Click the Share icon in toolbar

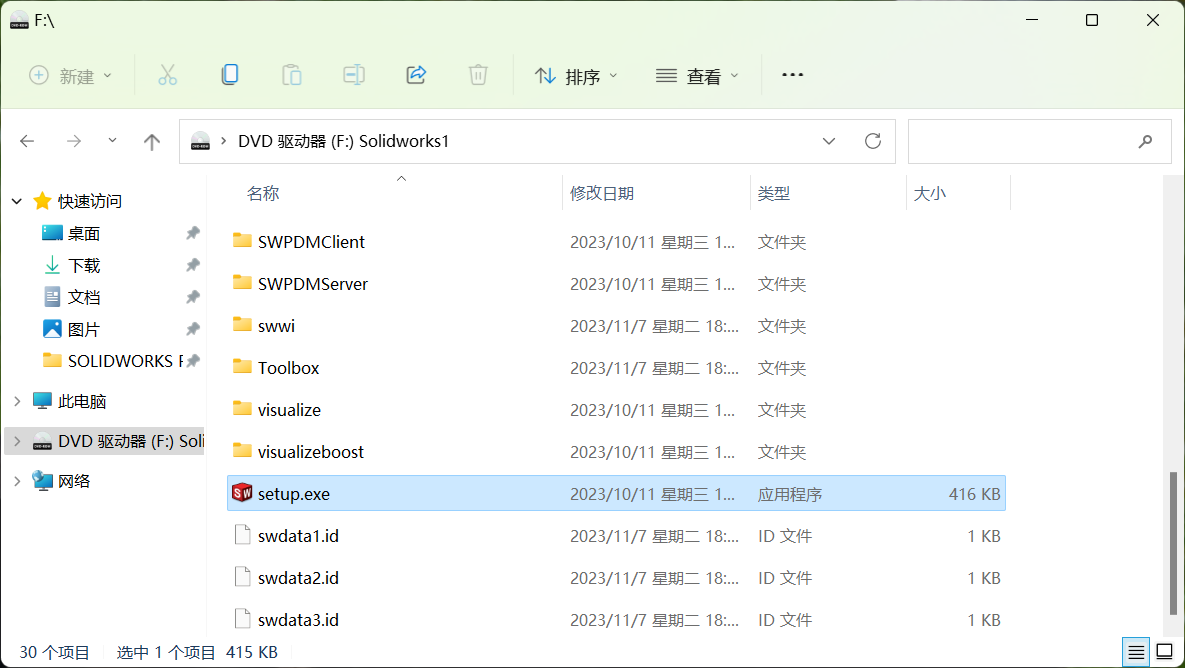(x=416, y=75)
